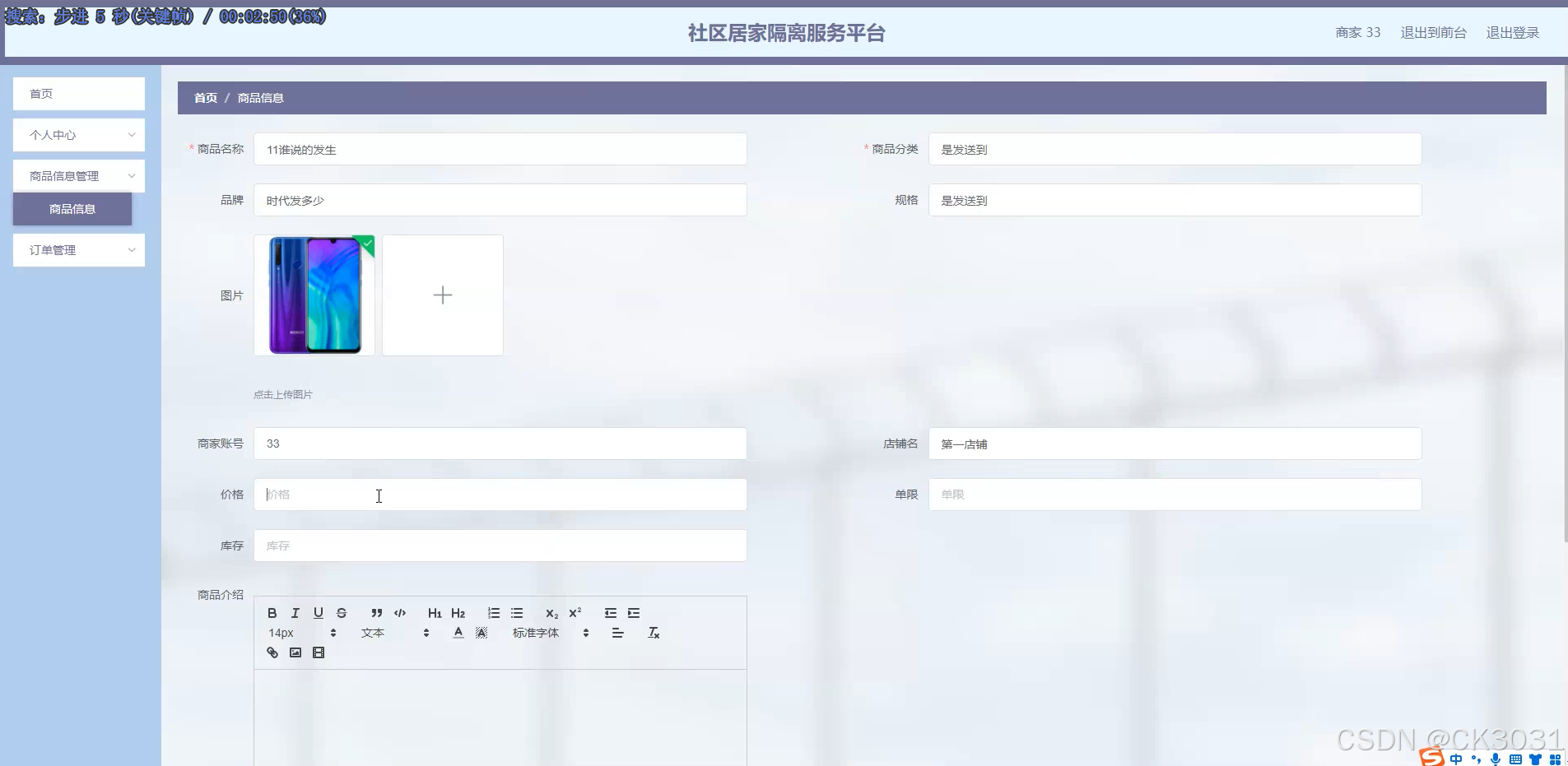Toggle italic formatting in the editor
1568x766 pixels.
tap(295, 613)
